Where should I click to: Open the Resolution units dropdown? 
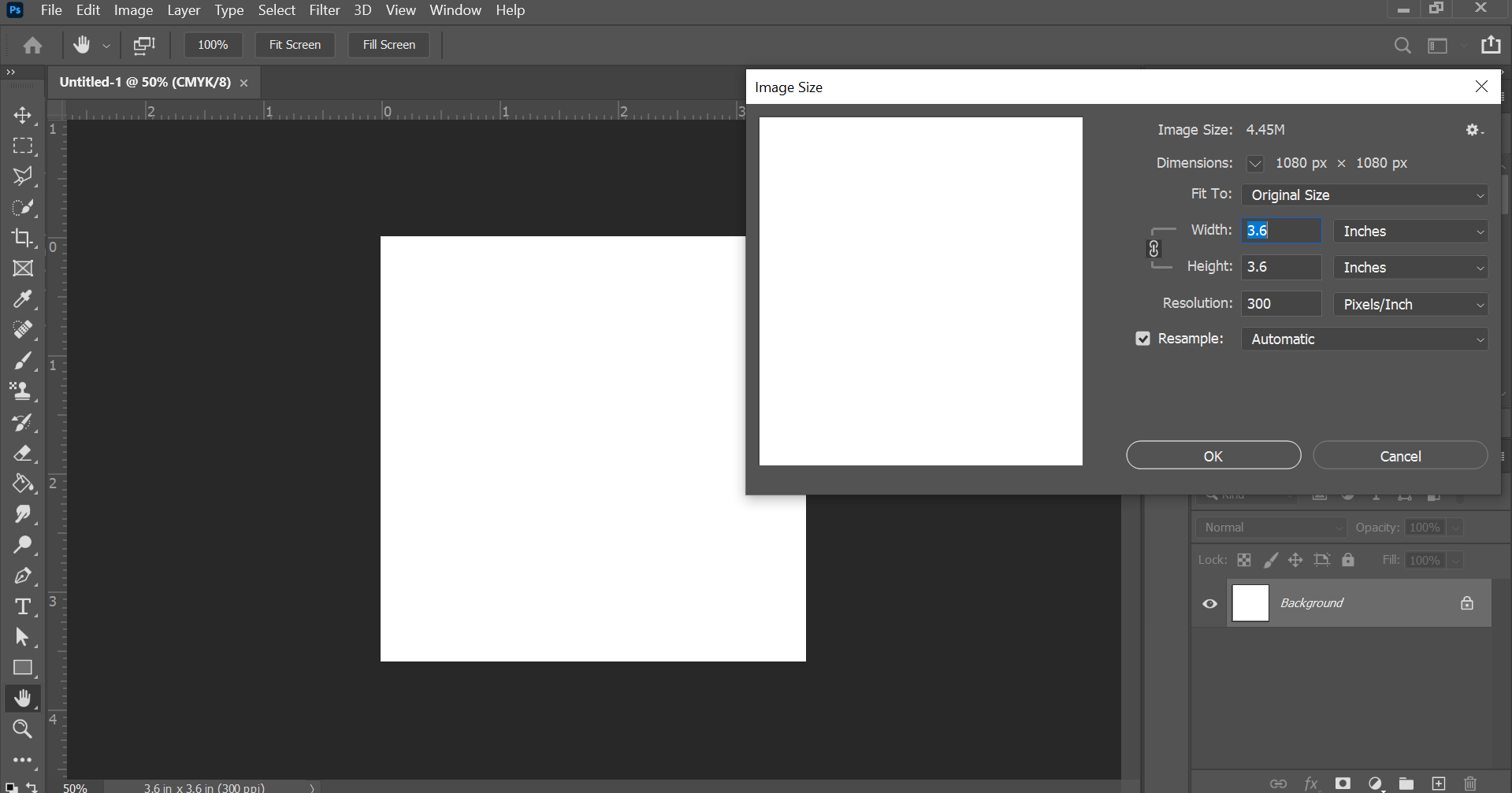coord(1410,304)
